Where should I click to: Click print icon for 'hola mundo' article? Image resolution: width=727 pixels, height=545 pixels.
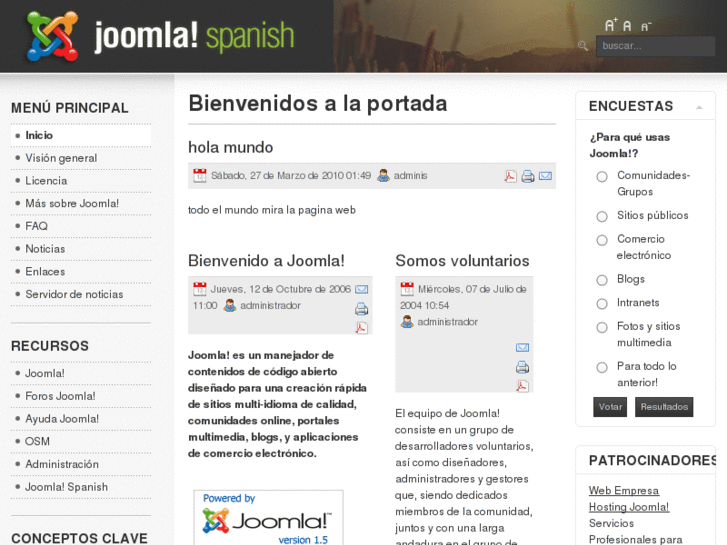coord(528,176)
